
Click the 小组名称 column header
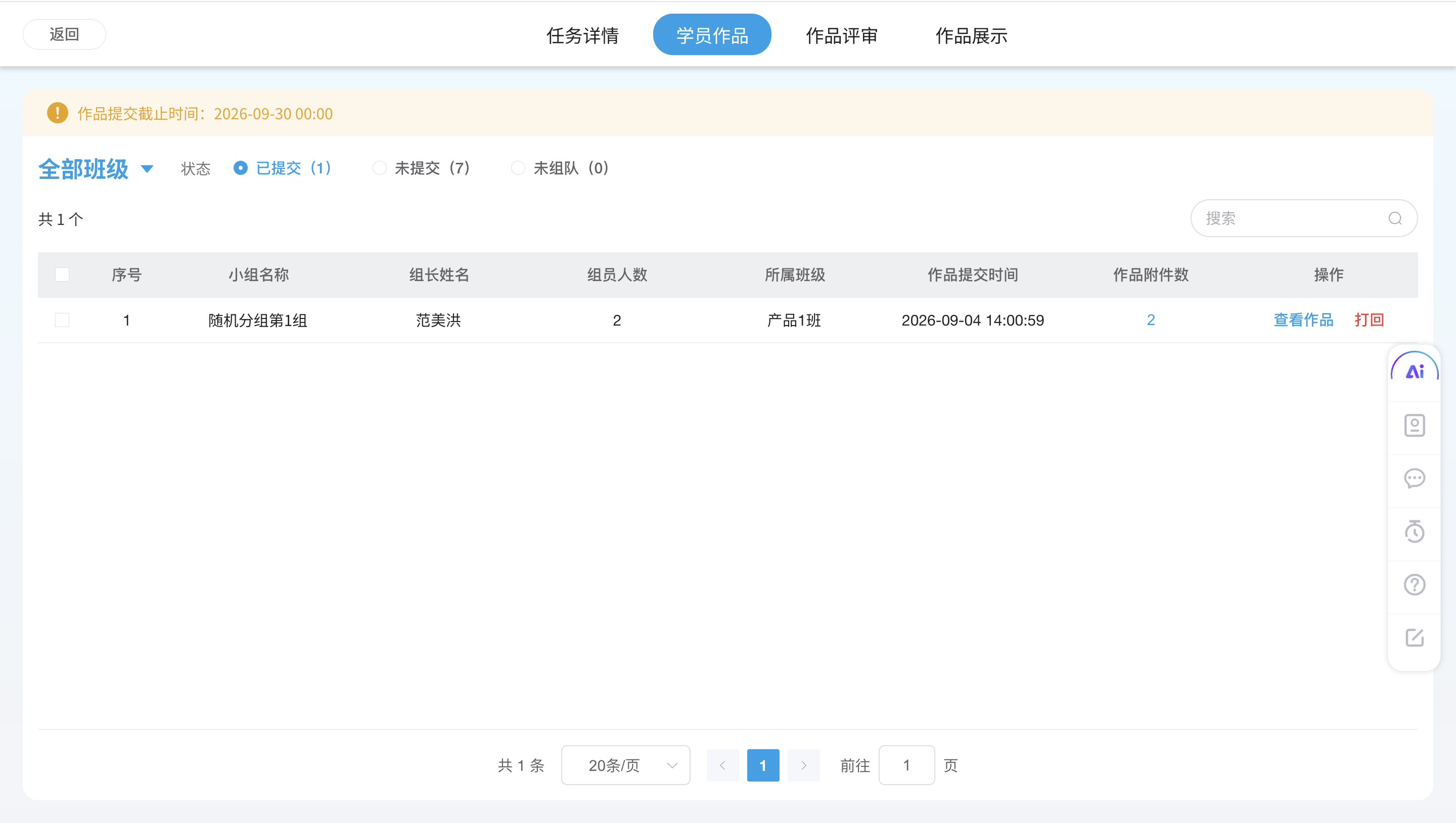pos(258,275)
